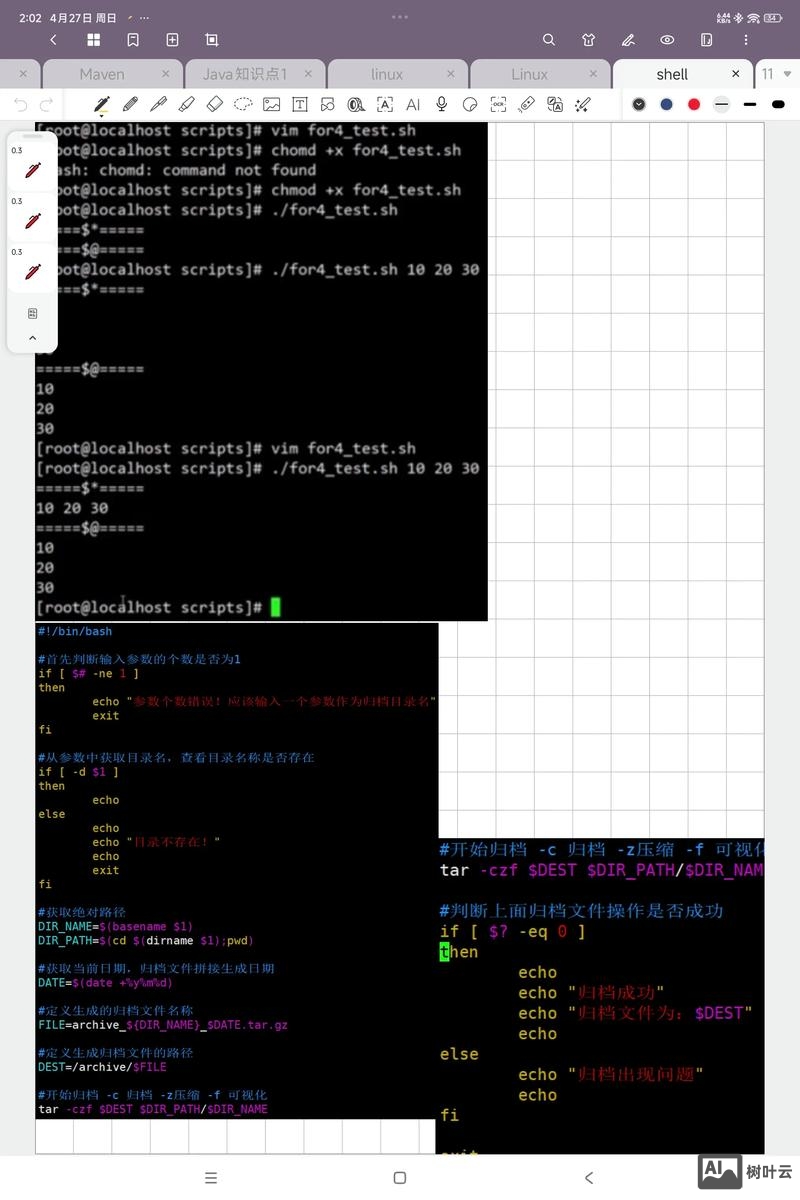
Task: Insert an image into the note
Action: (272, 104)
